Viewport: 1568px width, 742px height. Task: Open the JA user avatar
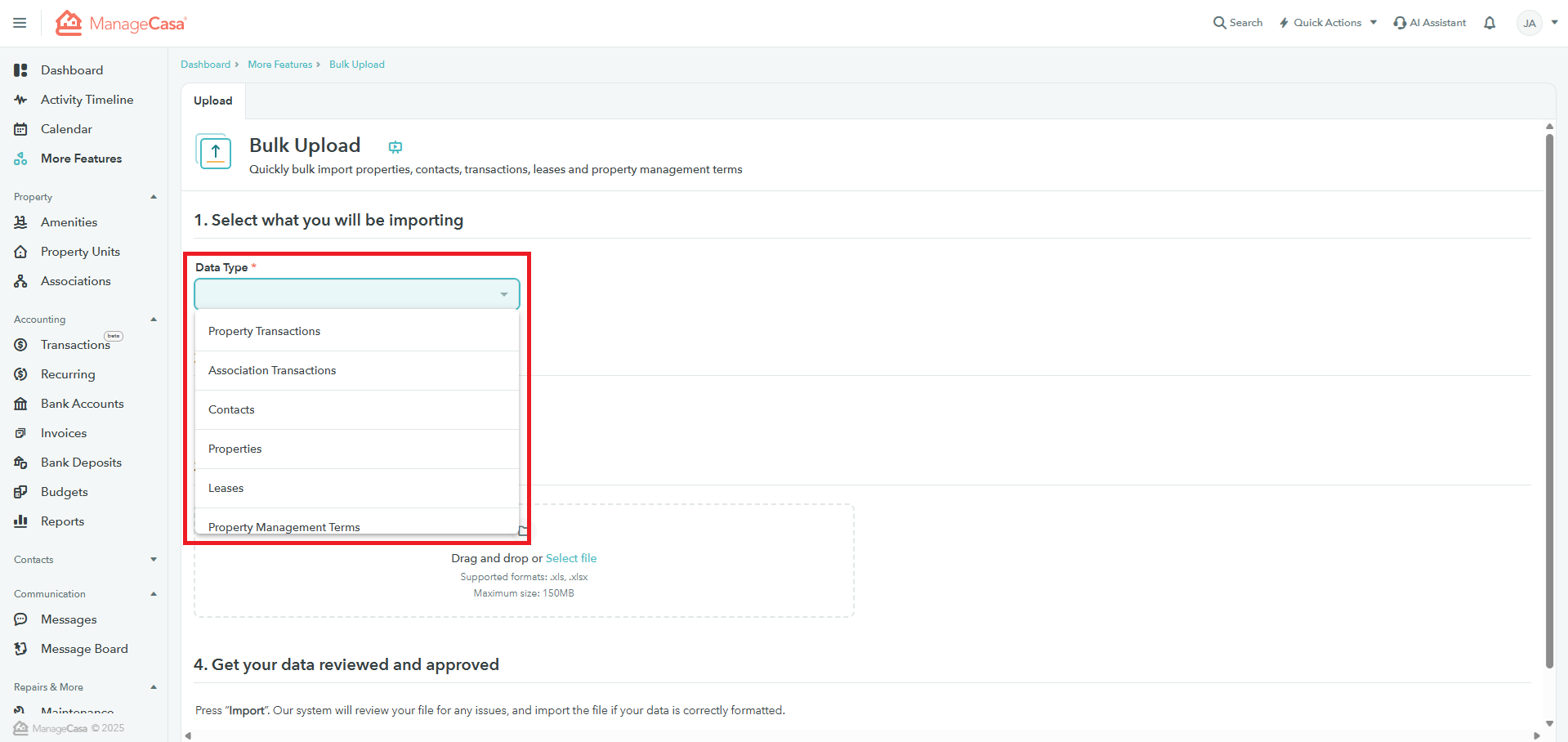(x=1529, y=23)
